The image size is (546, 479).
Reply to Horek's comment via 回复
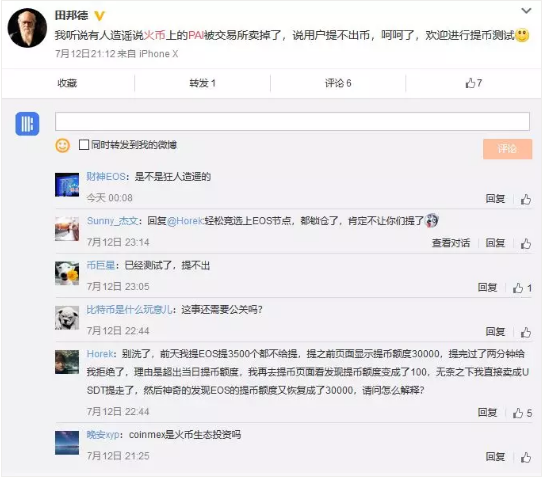coord(487,413)
